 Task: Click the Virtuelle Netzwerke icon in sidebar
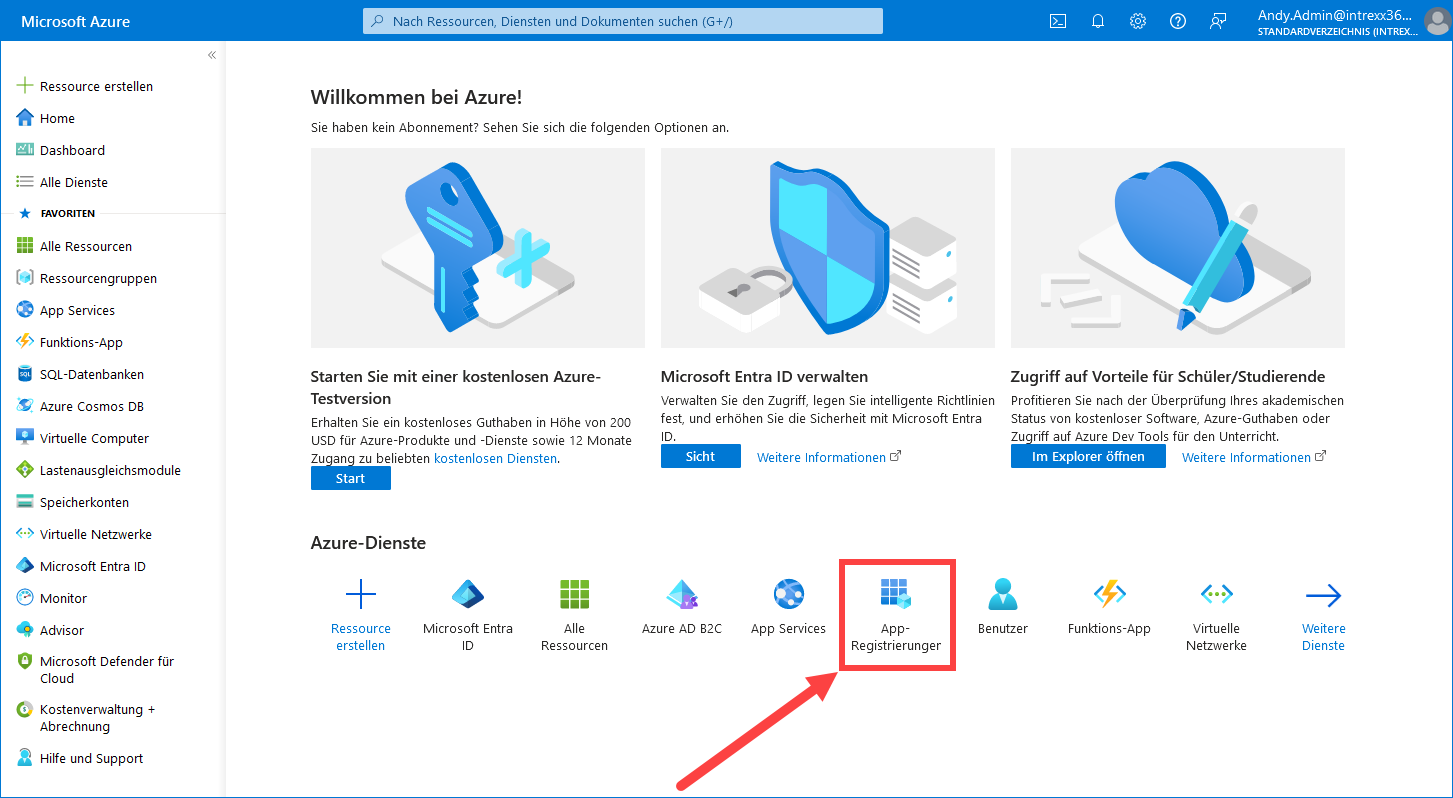pyautogui.click(x=25, y=534)
